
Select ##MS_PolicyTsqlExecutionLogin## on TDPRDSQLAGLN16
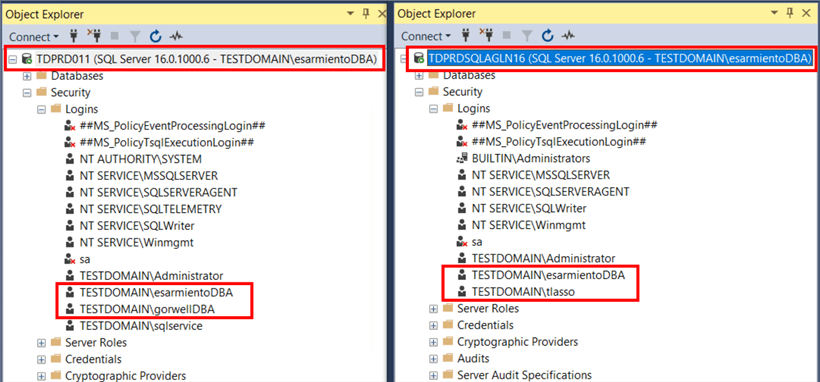coord(559,142)
